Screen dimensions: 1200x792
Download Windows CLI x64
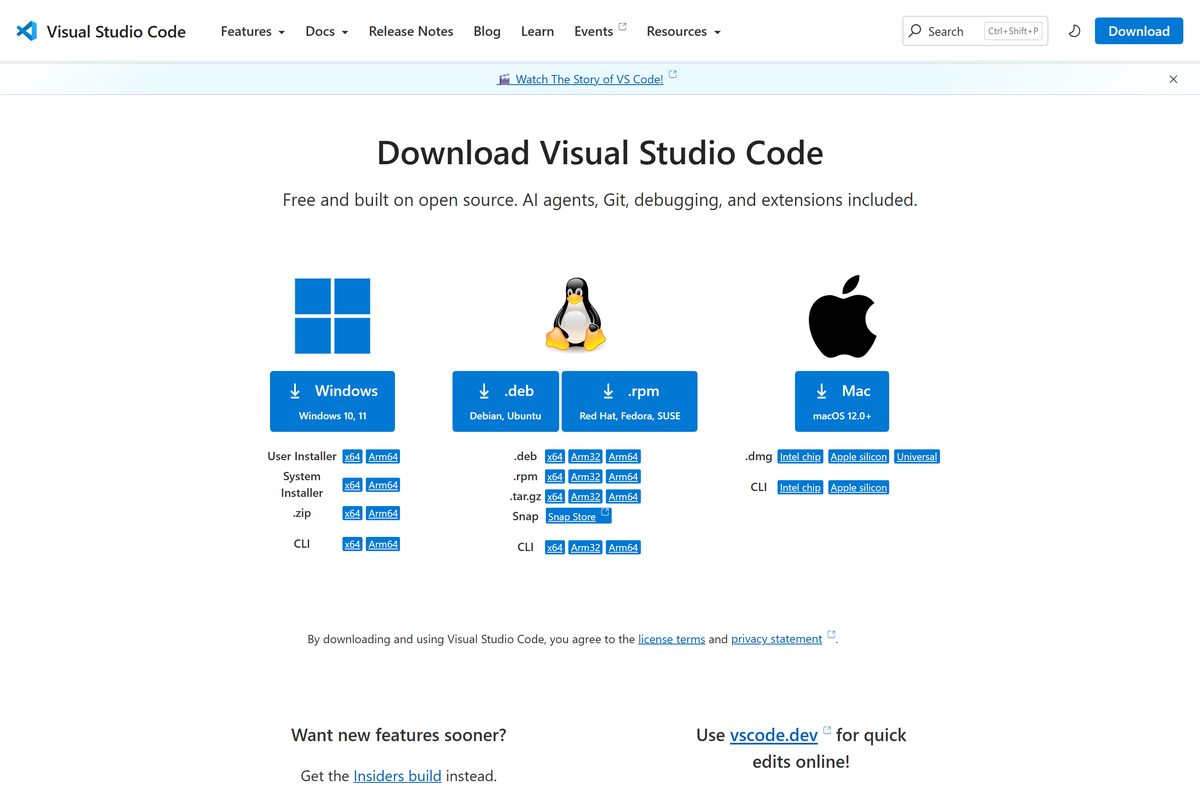(352, 544)
